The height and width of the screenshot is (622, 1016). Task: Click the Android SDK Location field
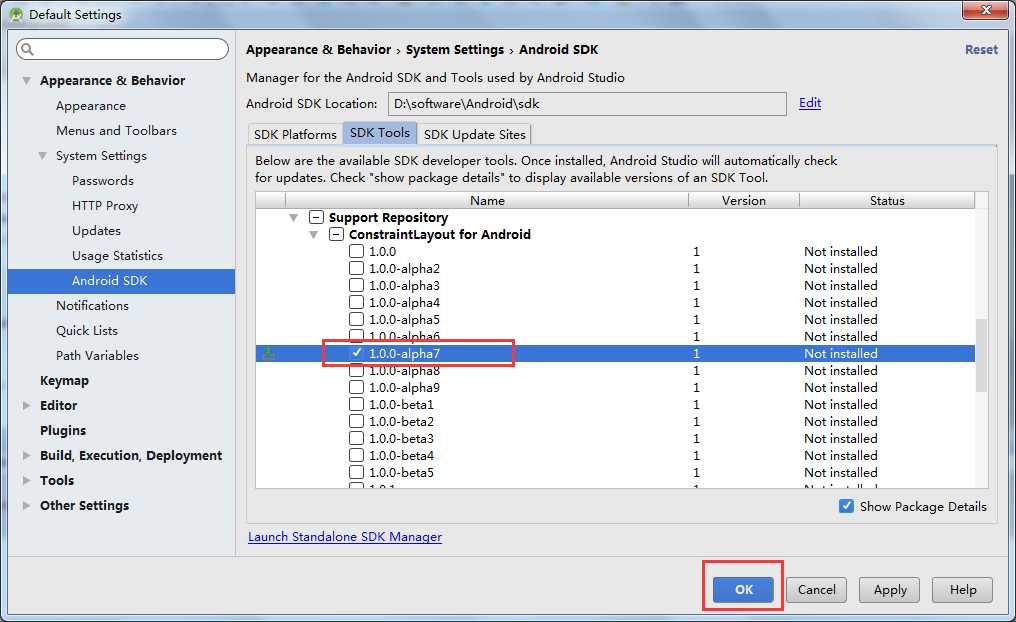click(x=587, y=104)
